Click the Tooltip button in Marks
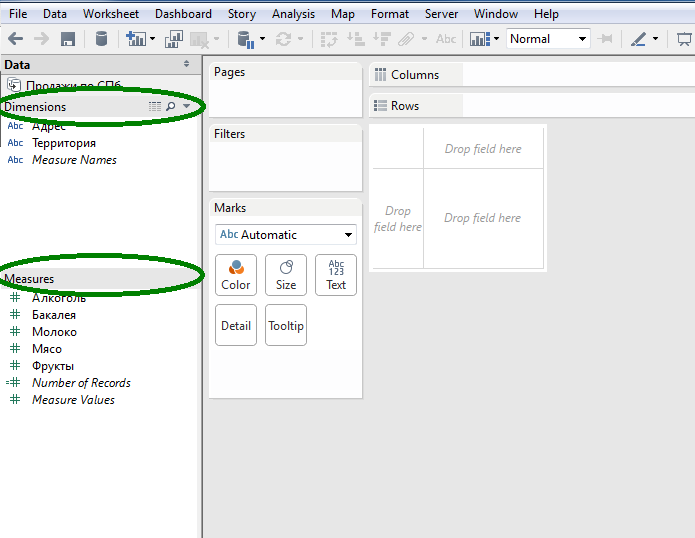Screen dimensions: 695x538 pyautogui.click(x=286, y=325)
